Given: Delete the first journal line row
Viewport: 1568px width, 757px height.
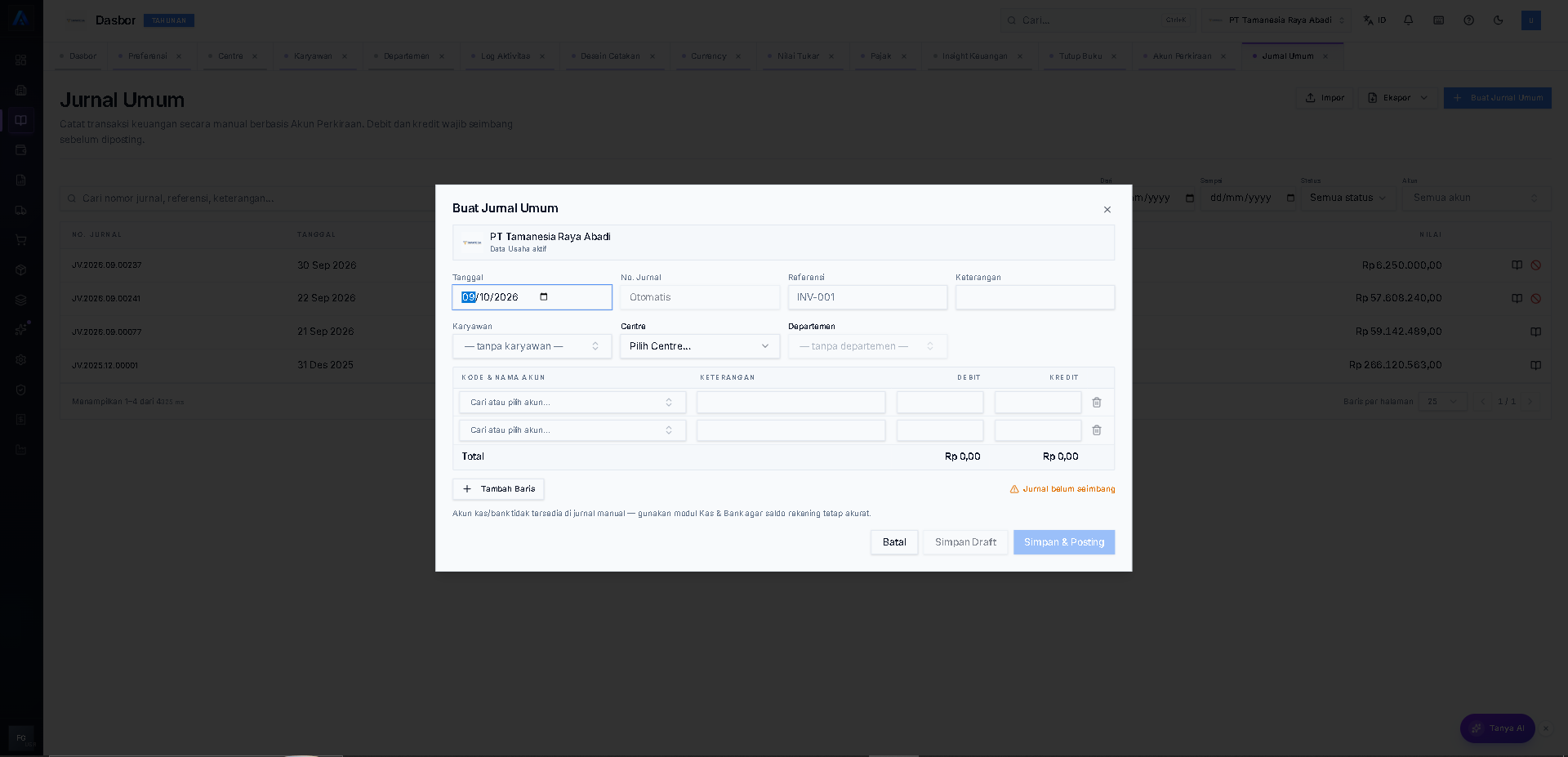Looking at the screenshot, I should point(1097,403).
